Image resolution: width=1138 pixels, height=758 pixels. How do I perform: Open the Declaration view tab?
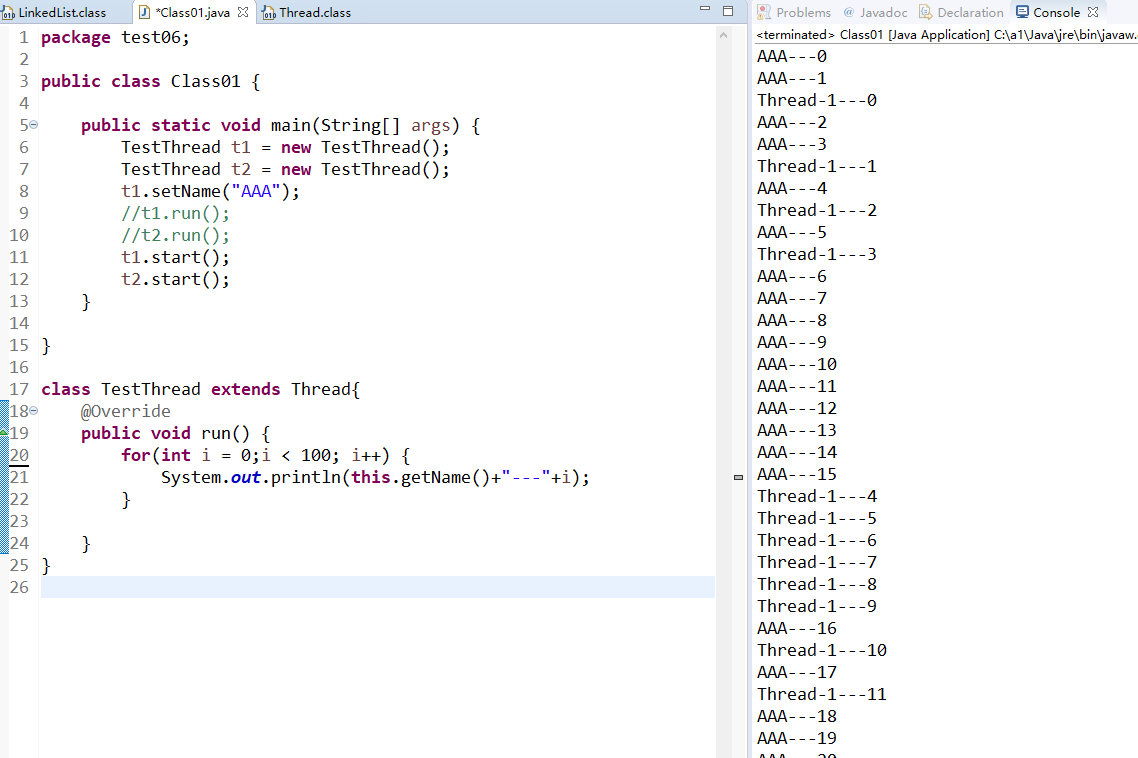pyautogui.click(x=961, y=12)
